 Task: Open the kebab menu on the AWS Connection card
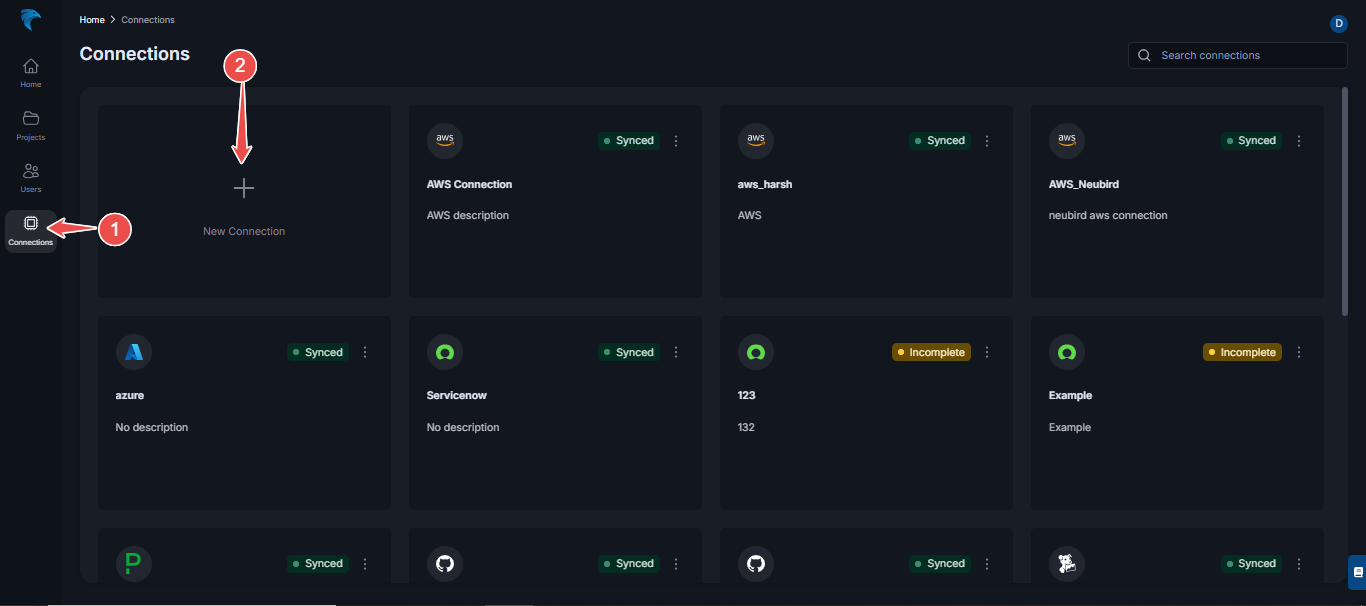676,141
